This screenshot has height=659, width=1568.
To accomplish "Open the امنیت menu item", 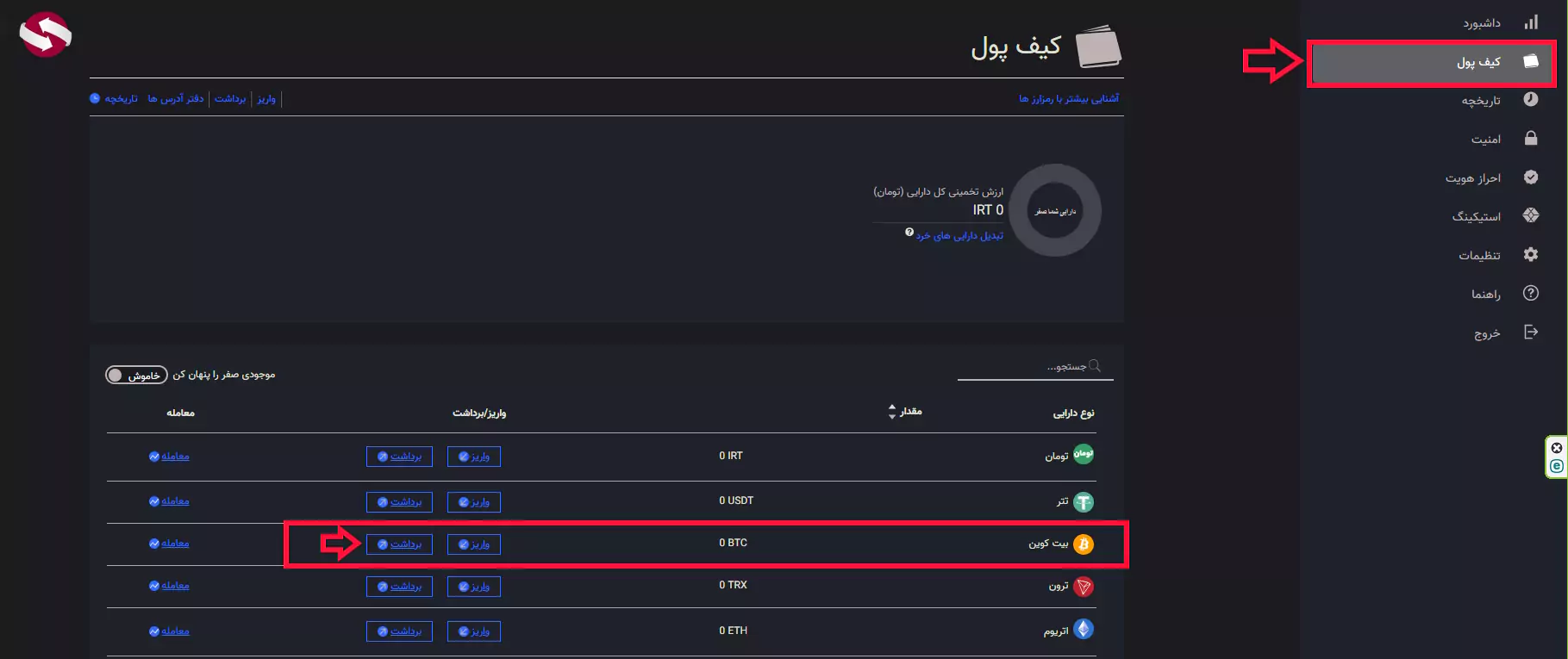I will [x=1486, y=140].
